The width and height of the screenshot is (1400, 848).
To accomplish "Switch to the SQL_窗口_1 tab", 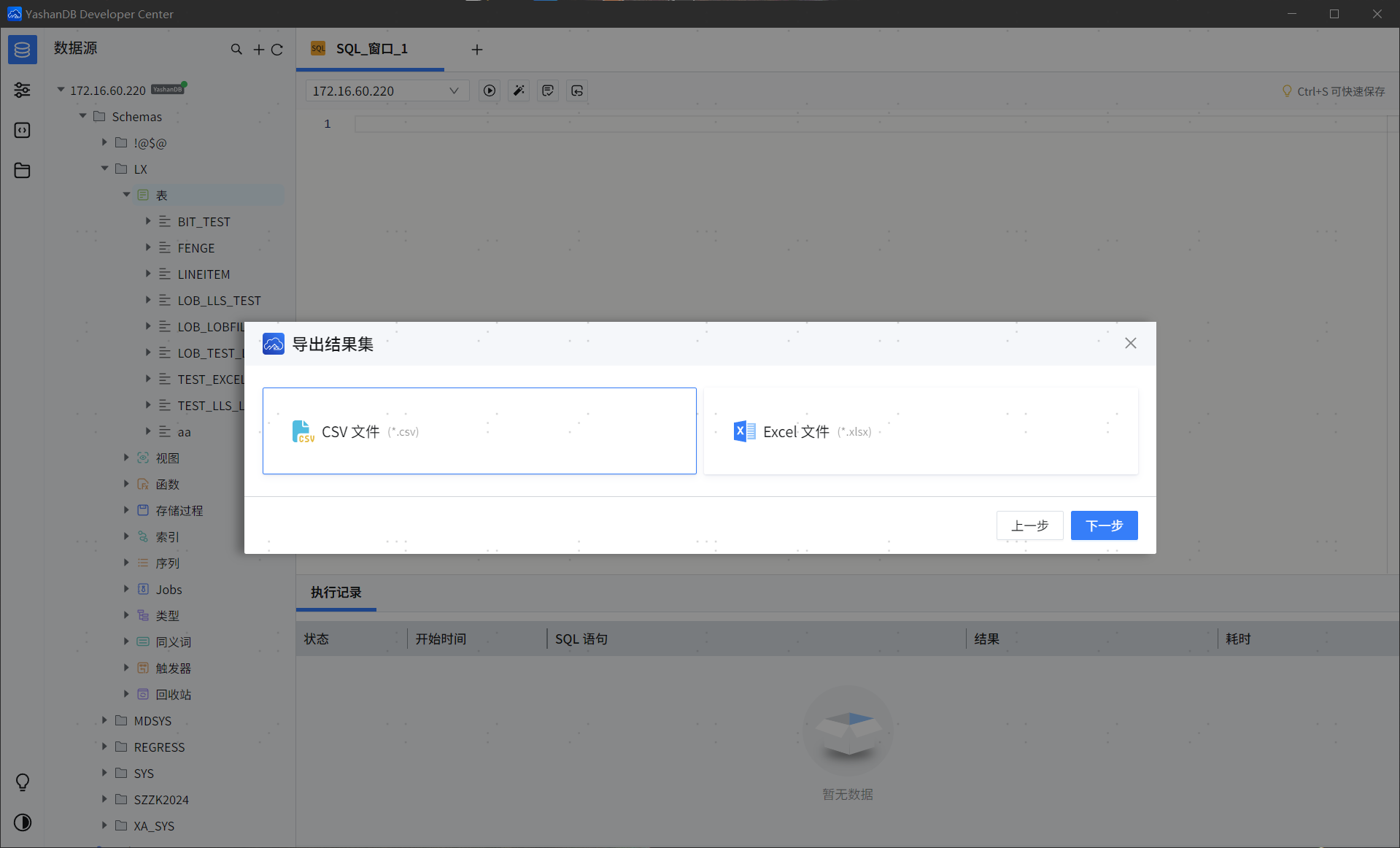I will [370, 49].
